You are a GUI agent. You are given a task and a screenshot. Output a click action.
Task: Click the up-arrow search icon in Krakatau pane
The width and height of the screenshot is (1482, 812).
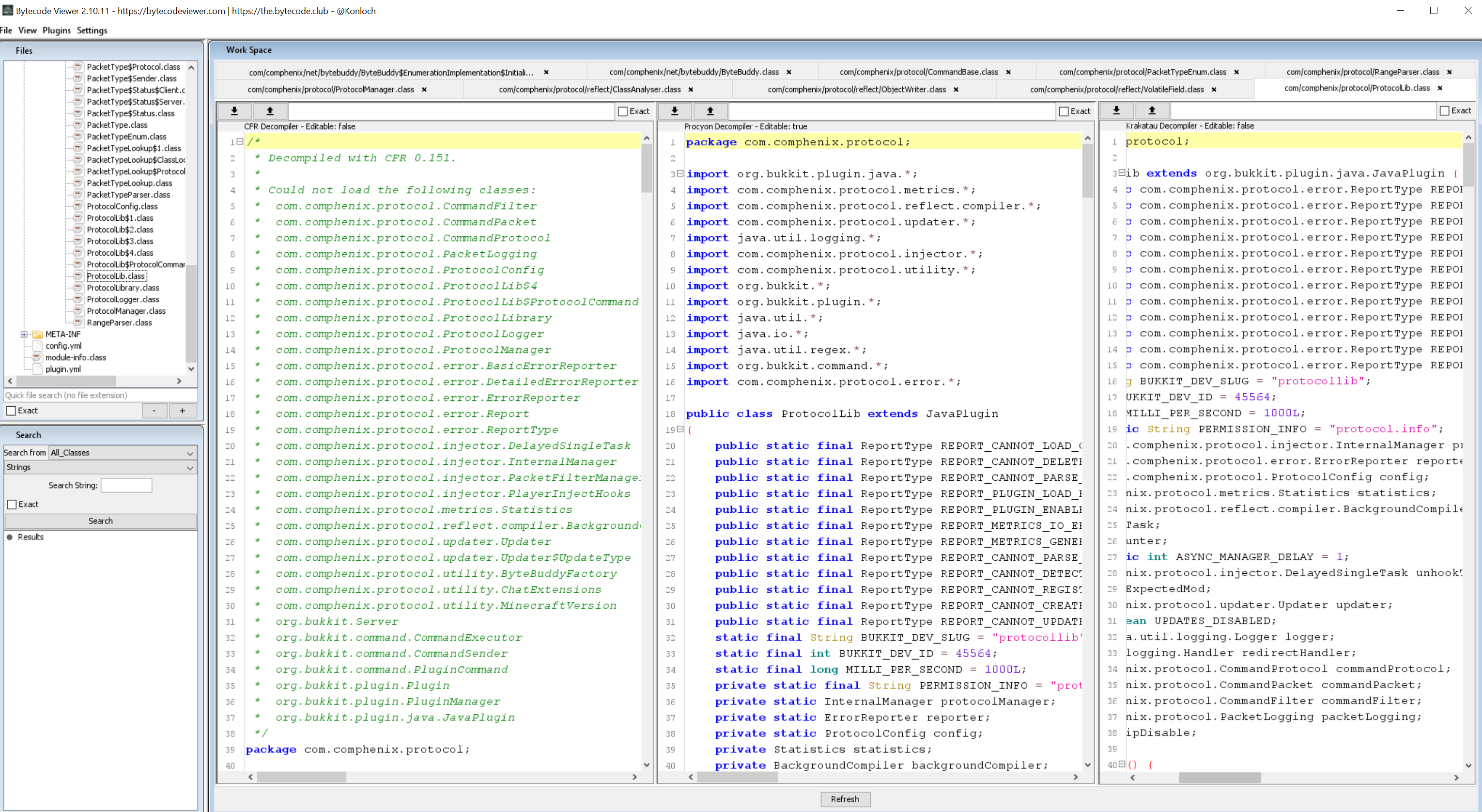[1152, 110]
